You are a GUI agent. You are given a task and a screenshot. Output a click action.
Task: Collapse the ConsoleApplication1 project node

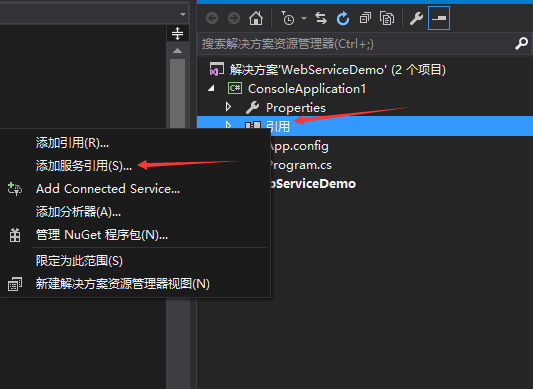point(211,89)
